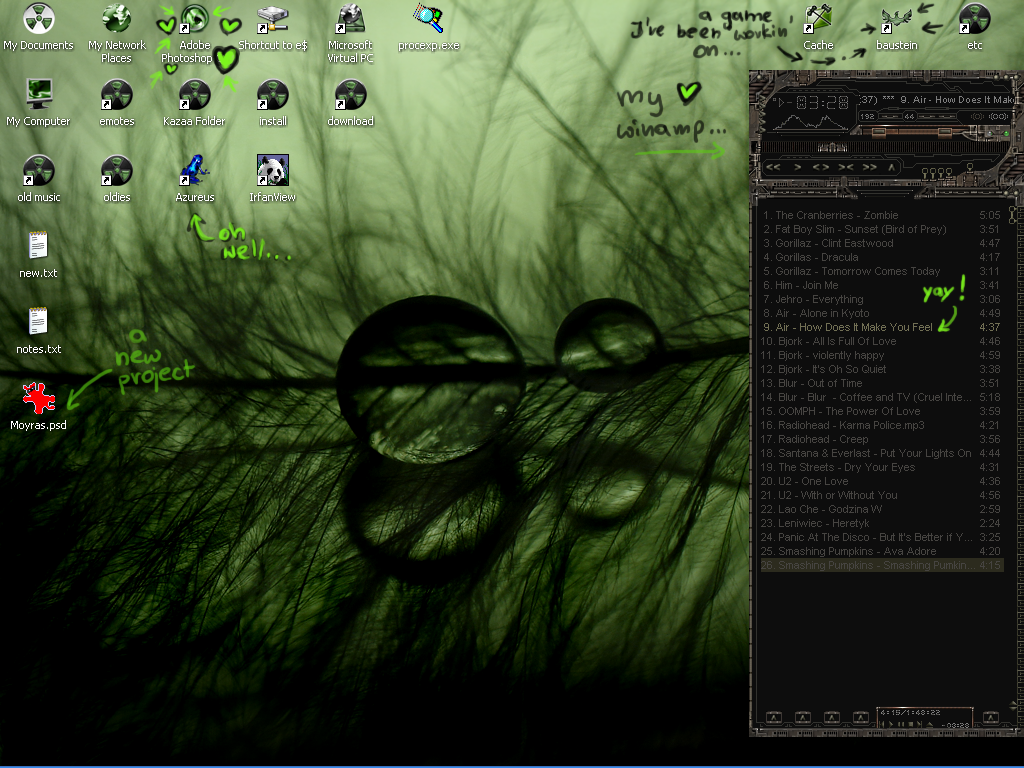The image size is (1024, 768).
Task: Click Winamp's single '>' play button
Action: 797,167
